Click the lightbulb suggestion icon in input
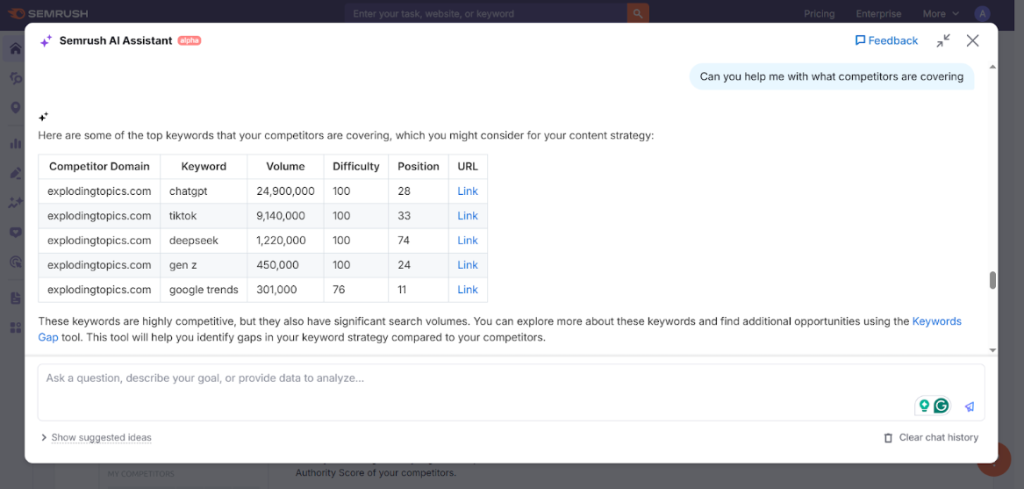1024x489 pixels. 923,405
